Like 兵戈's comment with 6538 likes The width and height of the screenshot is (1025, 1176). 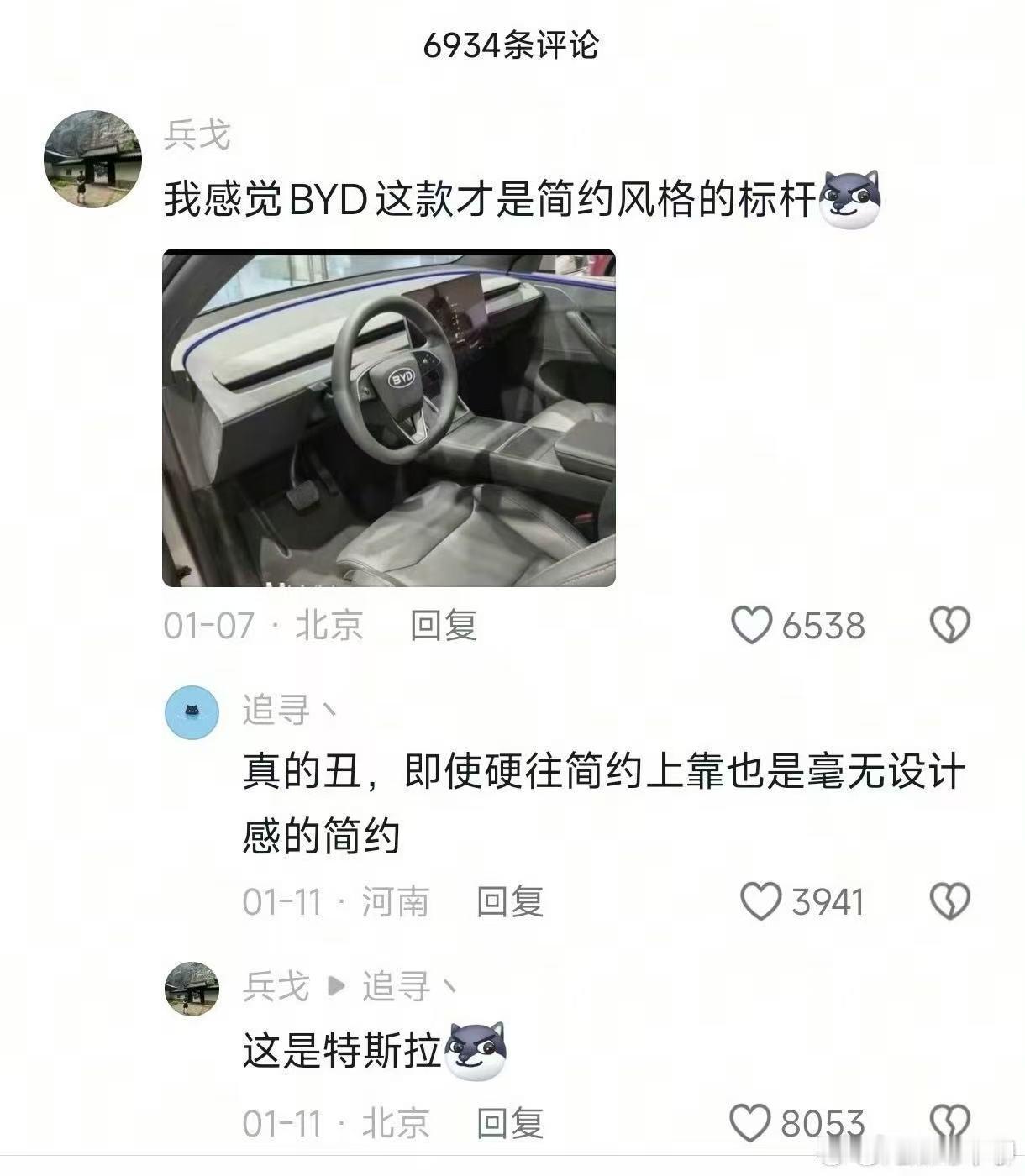point(751,626)
